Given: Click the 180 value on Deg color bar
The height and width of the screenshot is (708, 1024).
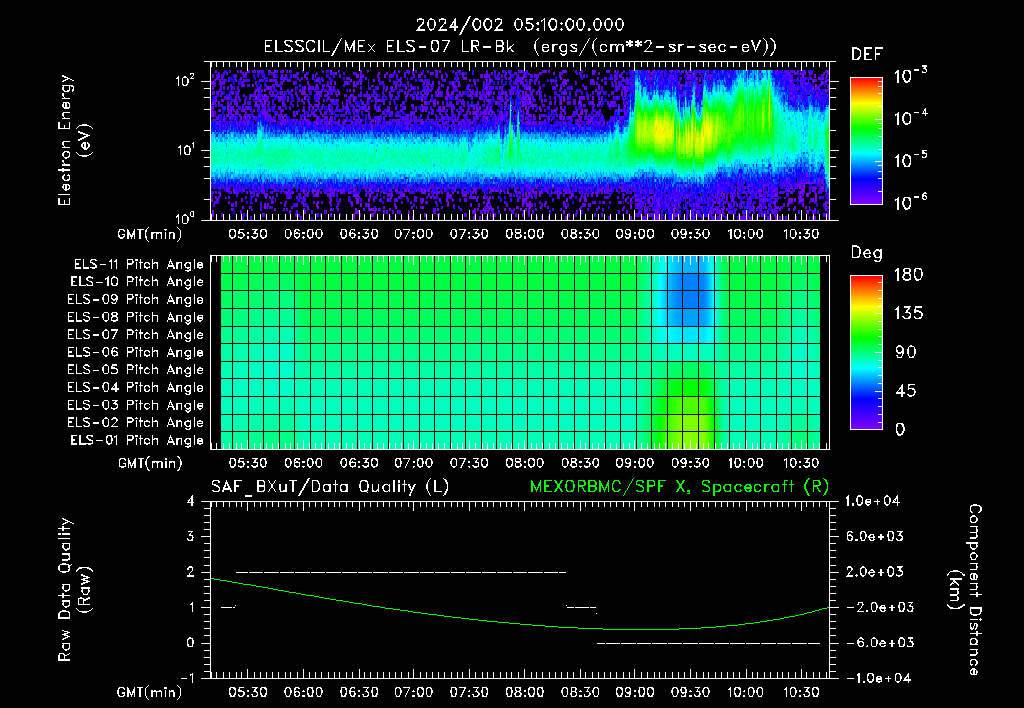Looking at the screenshot, I should 908,275.
